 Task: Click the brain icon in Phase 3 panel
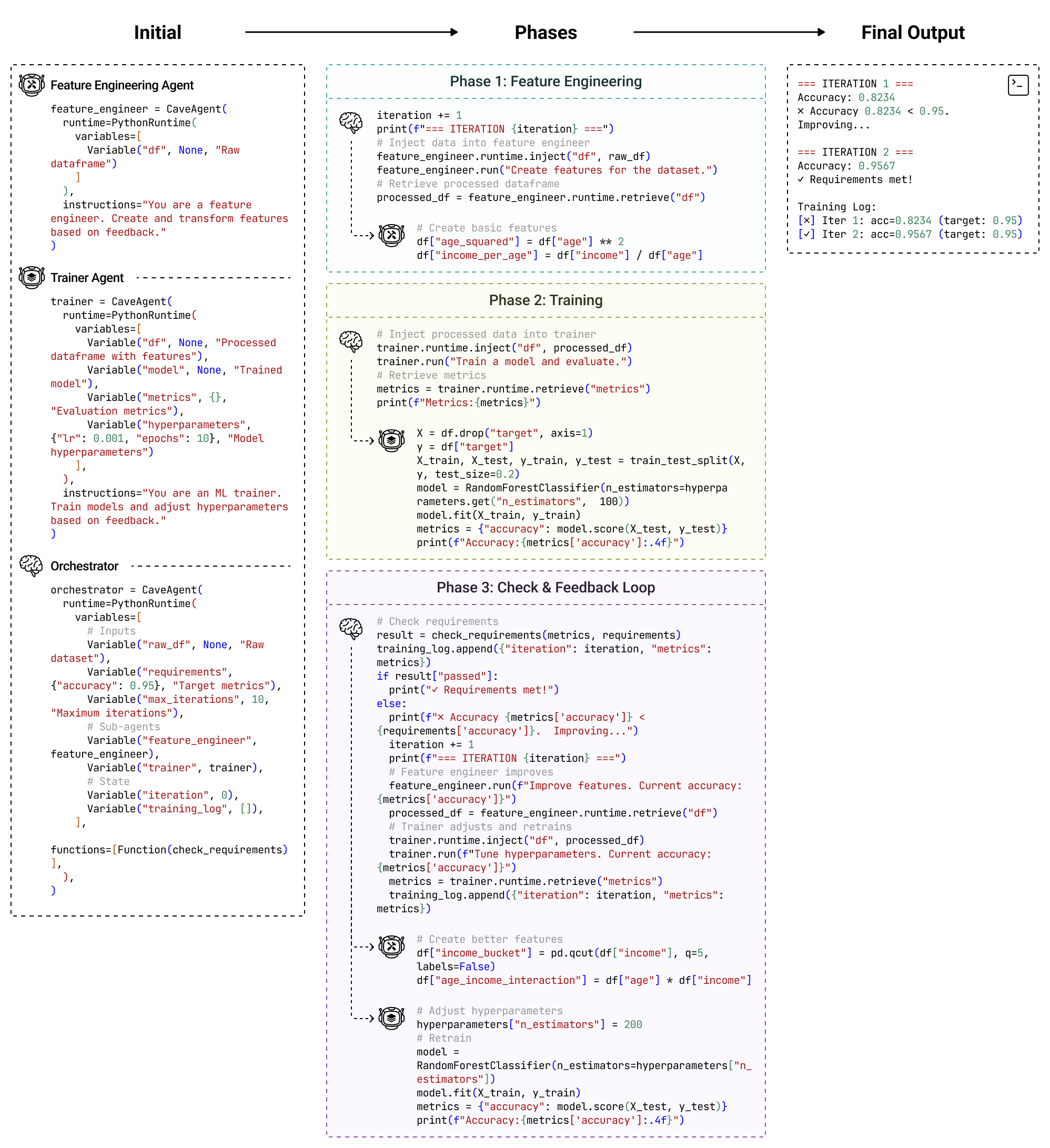(x=351, y=630)
